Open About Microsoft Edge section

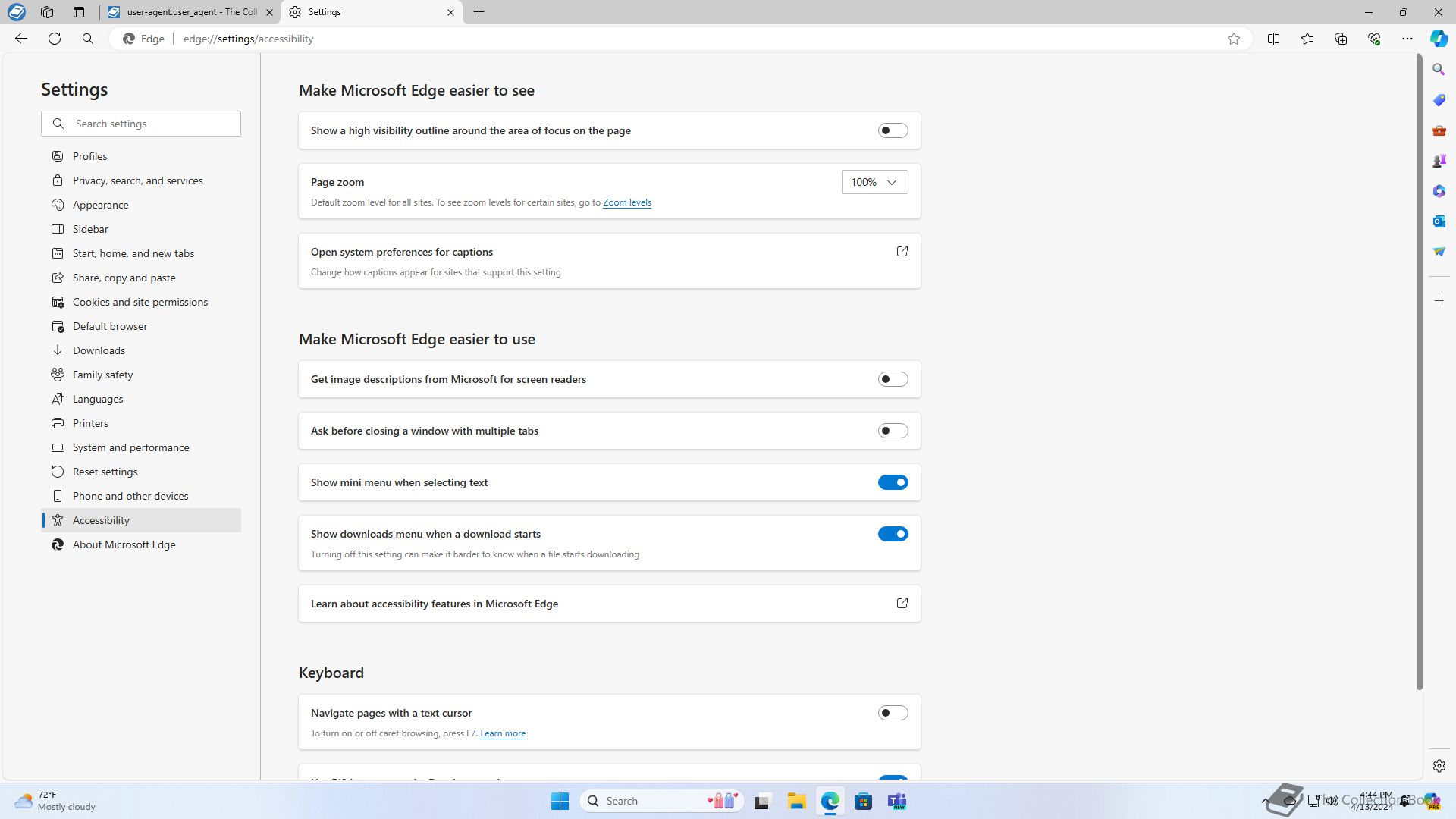141,544
